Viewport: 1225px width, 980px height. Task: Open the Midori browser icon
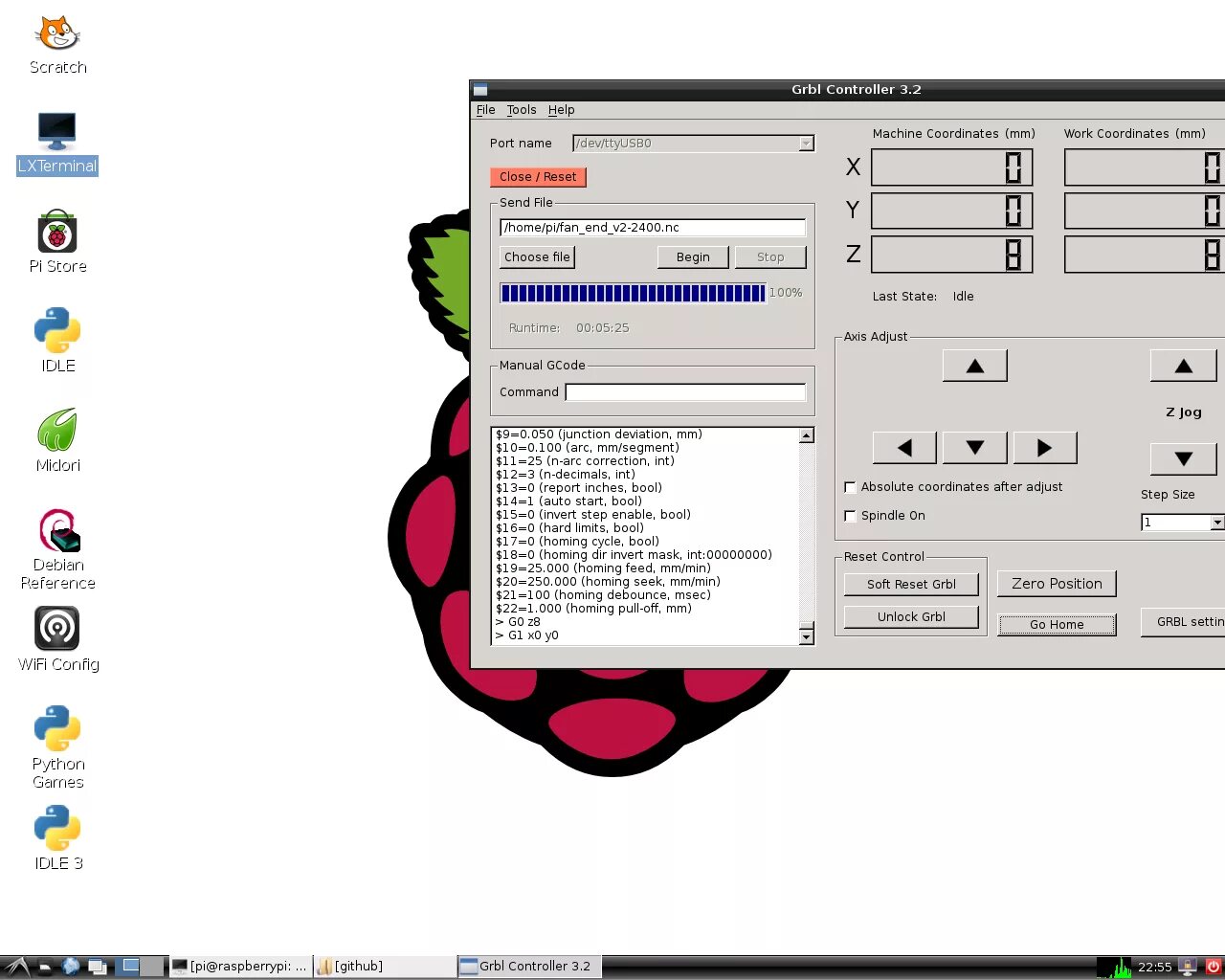pyautogui.click(x=57, y=440)
